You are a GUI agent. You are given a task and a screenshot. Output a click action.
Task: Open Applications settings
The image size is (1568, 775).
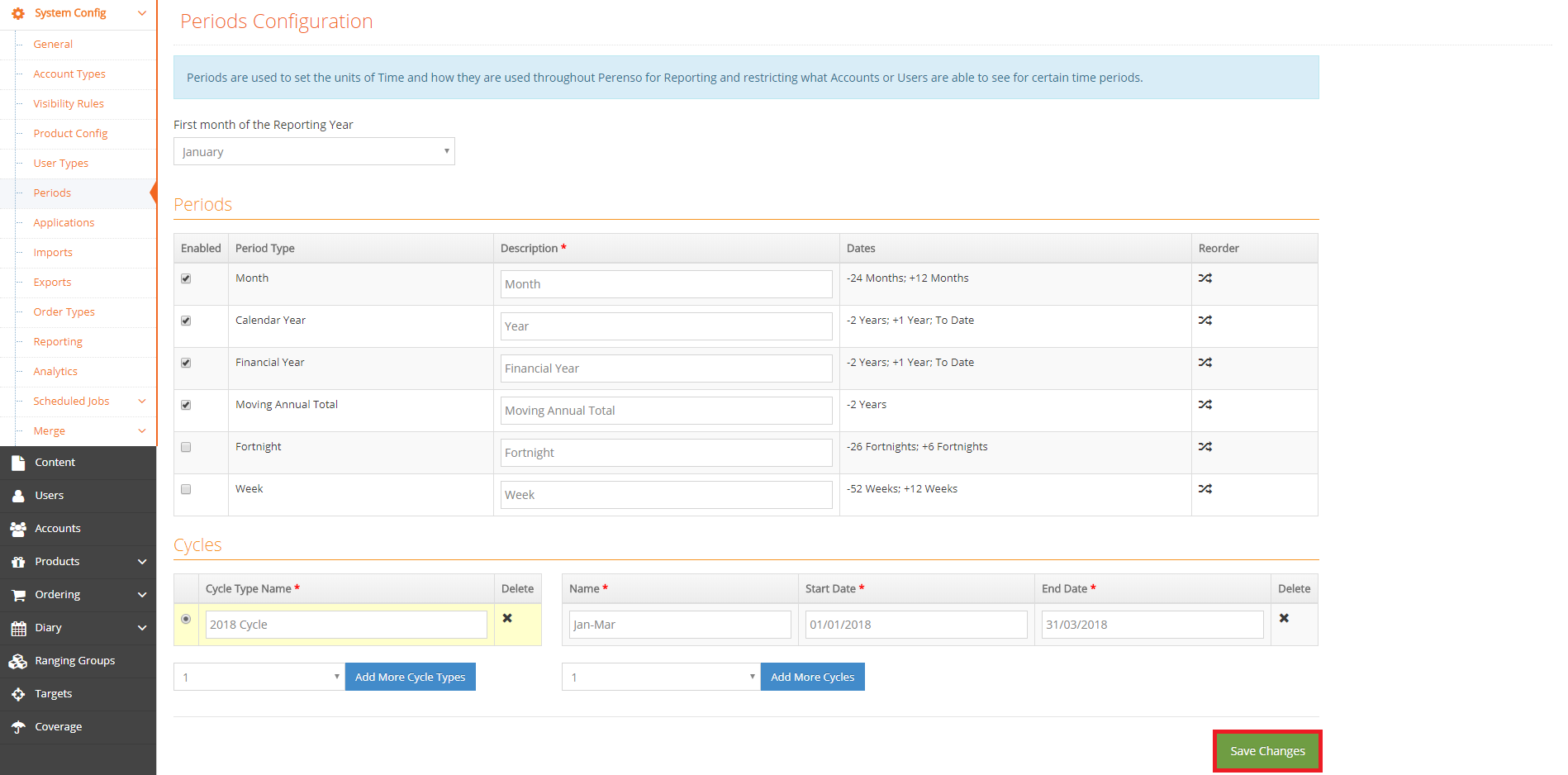click(64, 223)
